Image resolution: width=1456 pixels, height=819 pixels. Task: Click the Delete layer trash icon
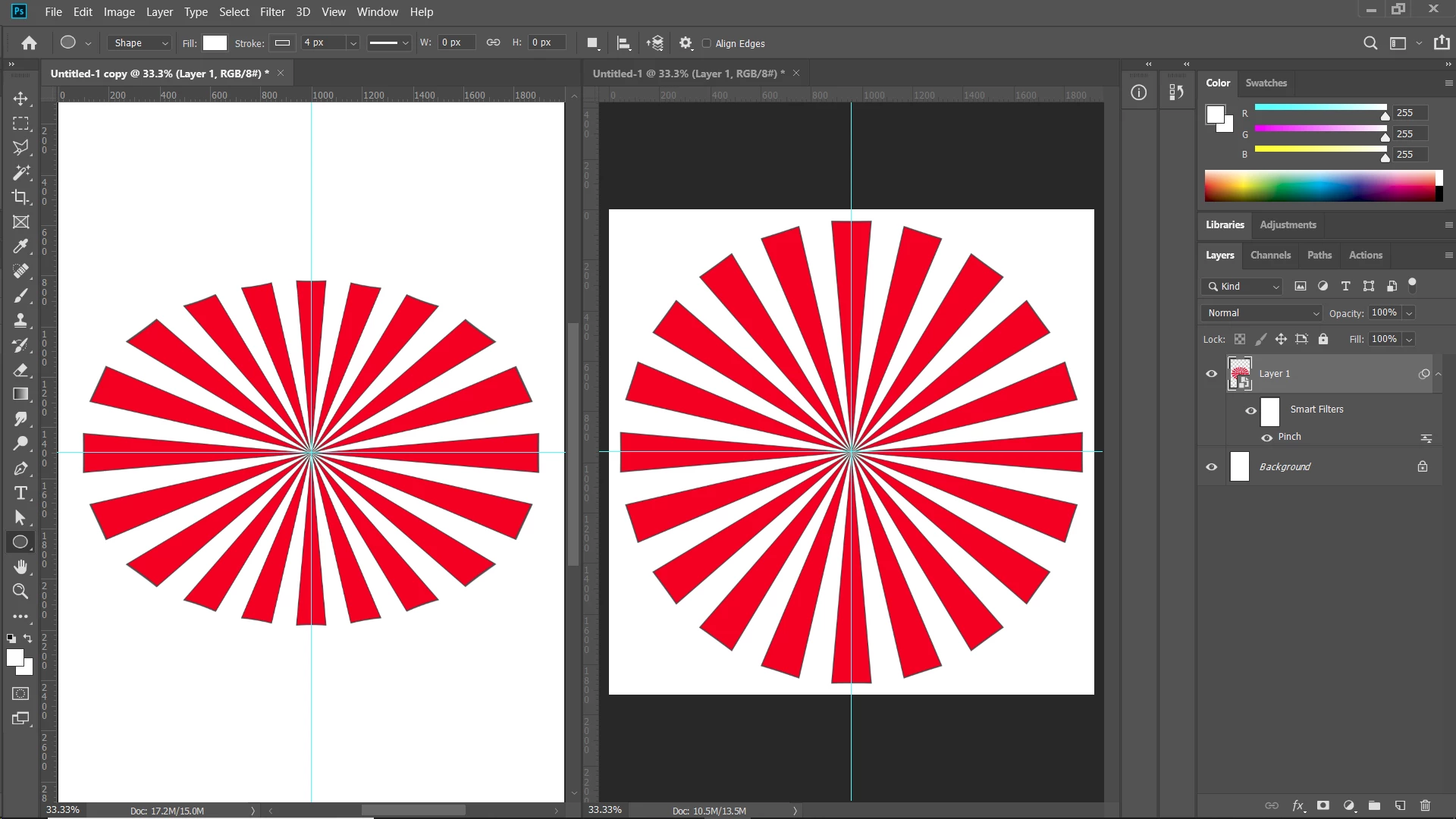[1425, 805]
